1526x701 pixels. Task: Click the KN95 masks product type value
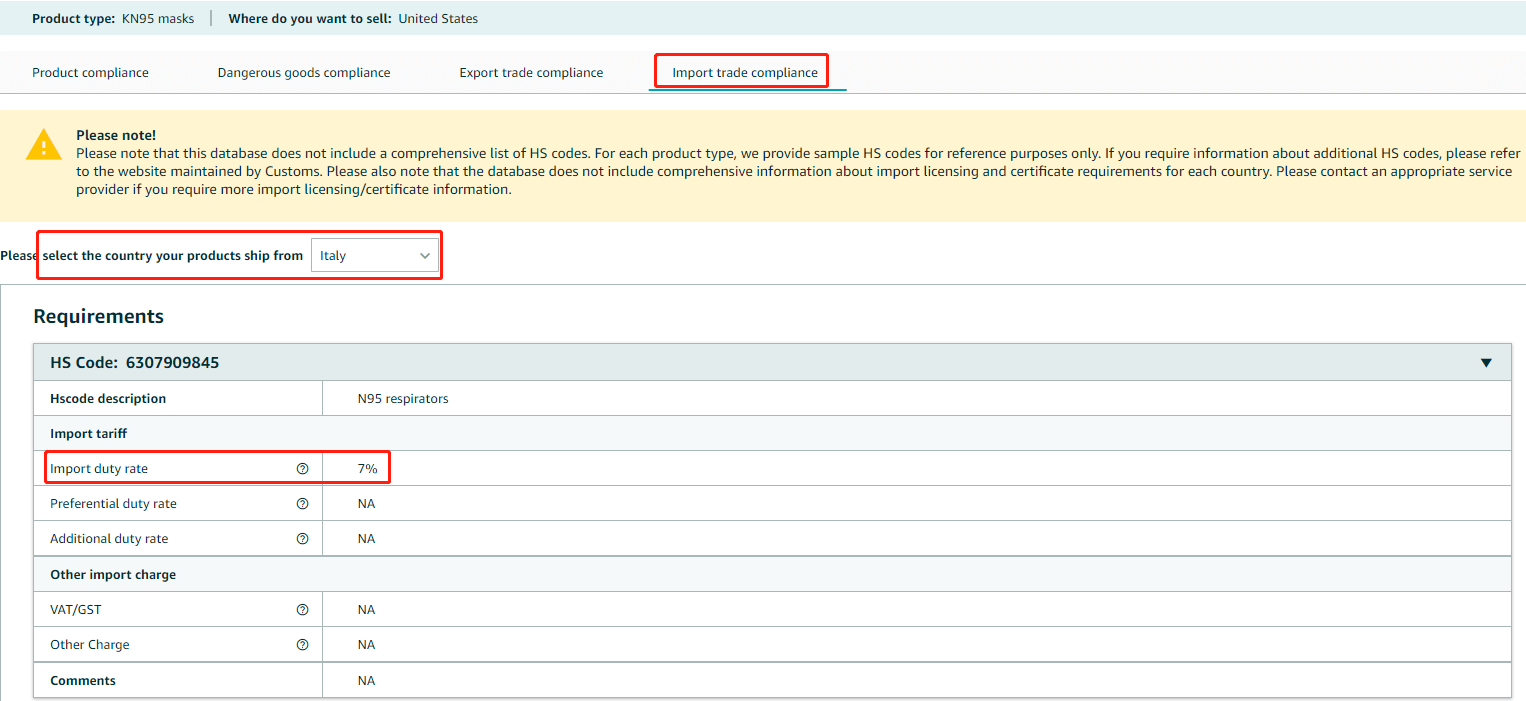point(158,18)
